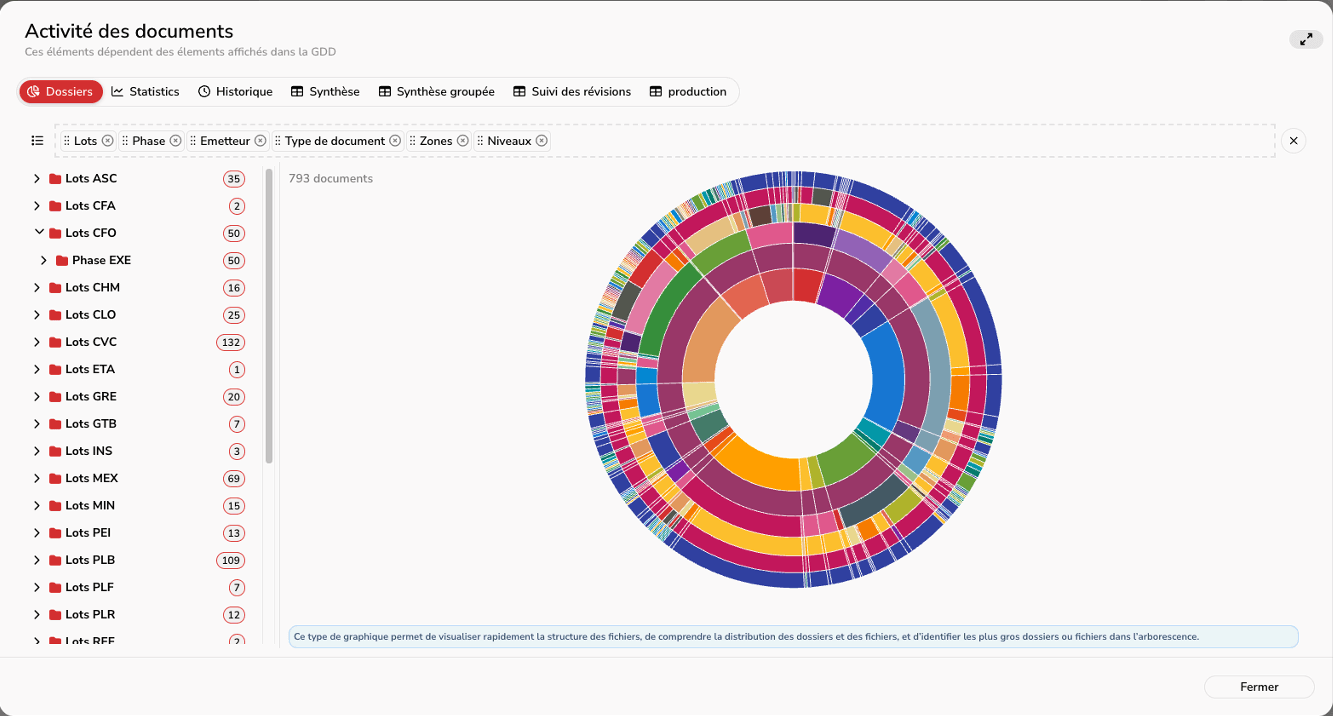
Task: Click the red folder icon of Lots PLR
Action: pos(55,615)
